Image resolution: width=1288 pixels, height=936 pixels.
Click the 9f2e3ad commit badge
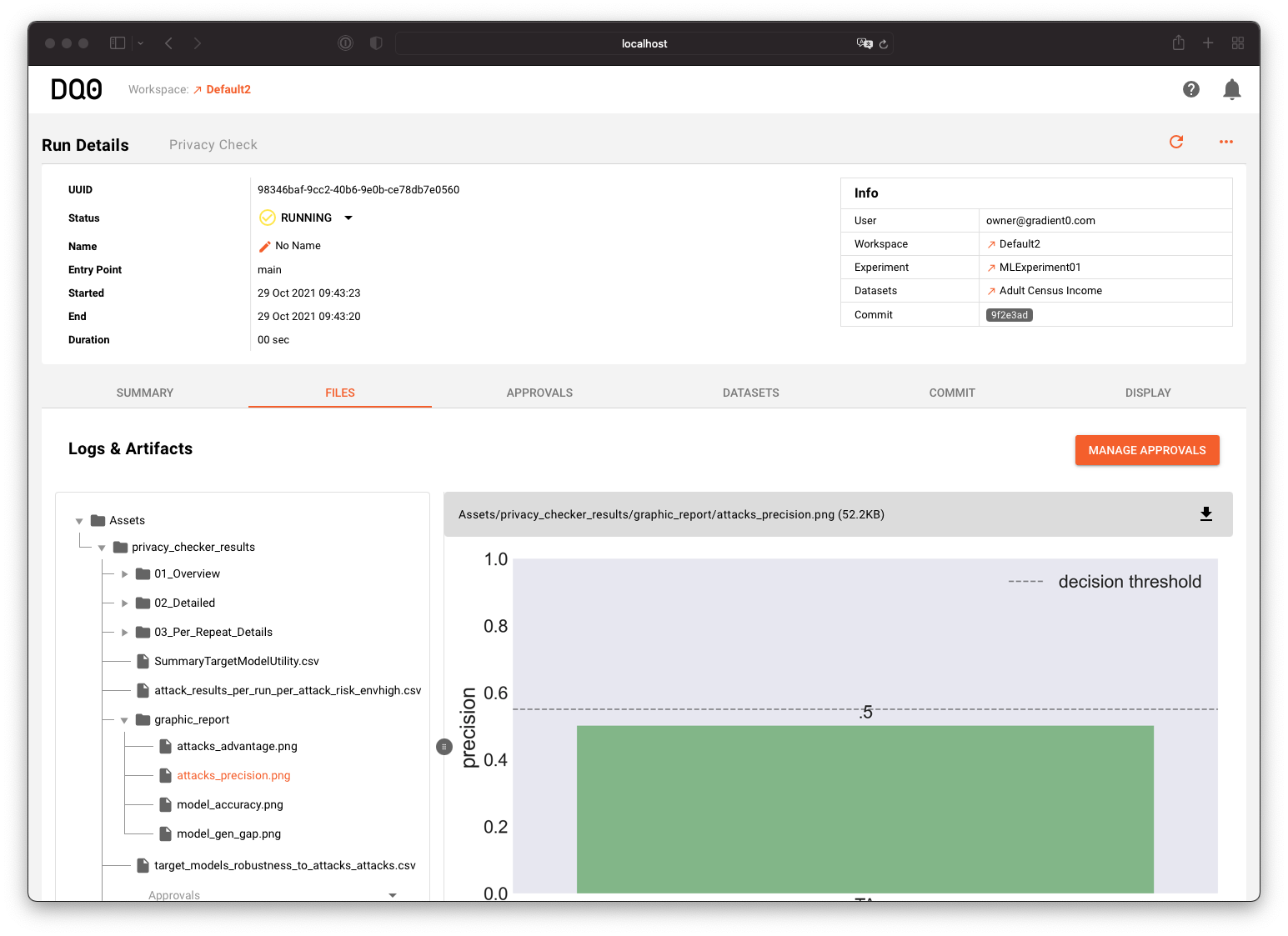tap(1010, 315)
